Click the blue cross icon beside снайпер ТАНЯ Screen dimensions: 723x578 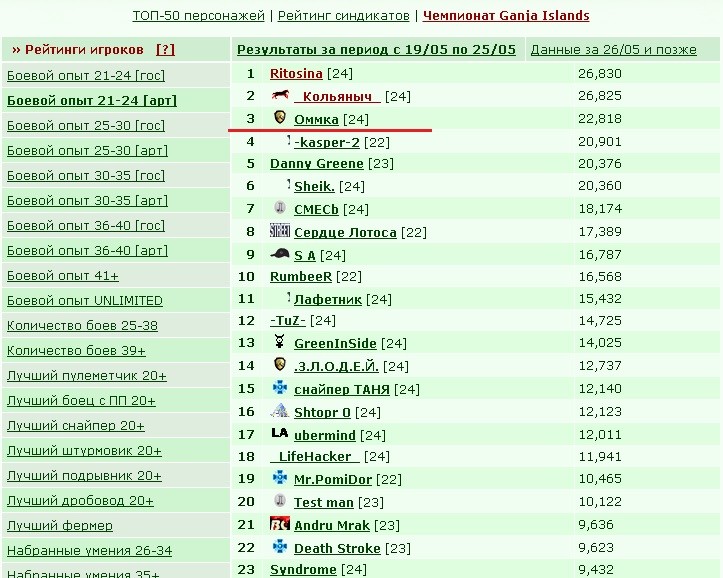280,388
